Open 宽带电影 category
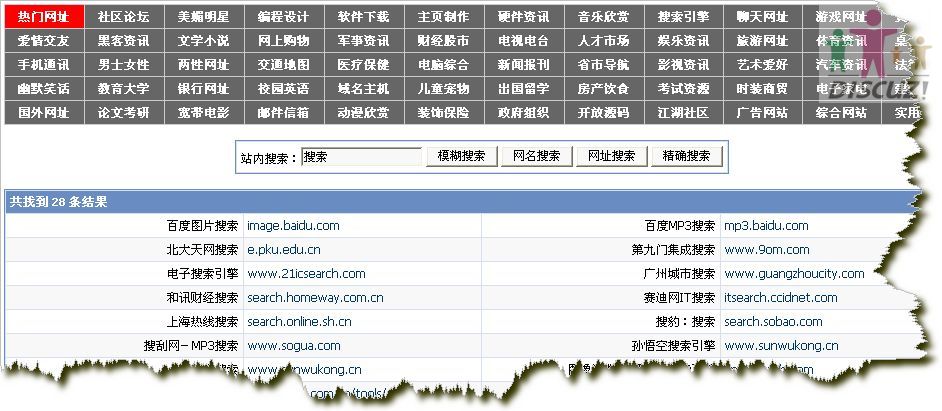Viewport: 942px width, 411px height. point(204,112)
